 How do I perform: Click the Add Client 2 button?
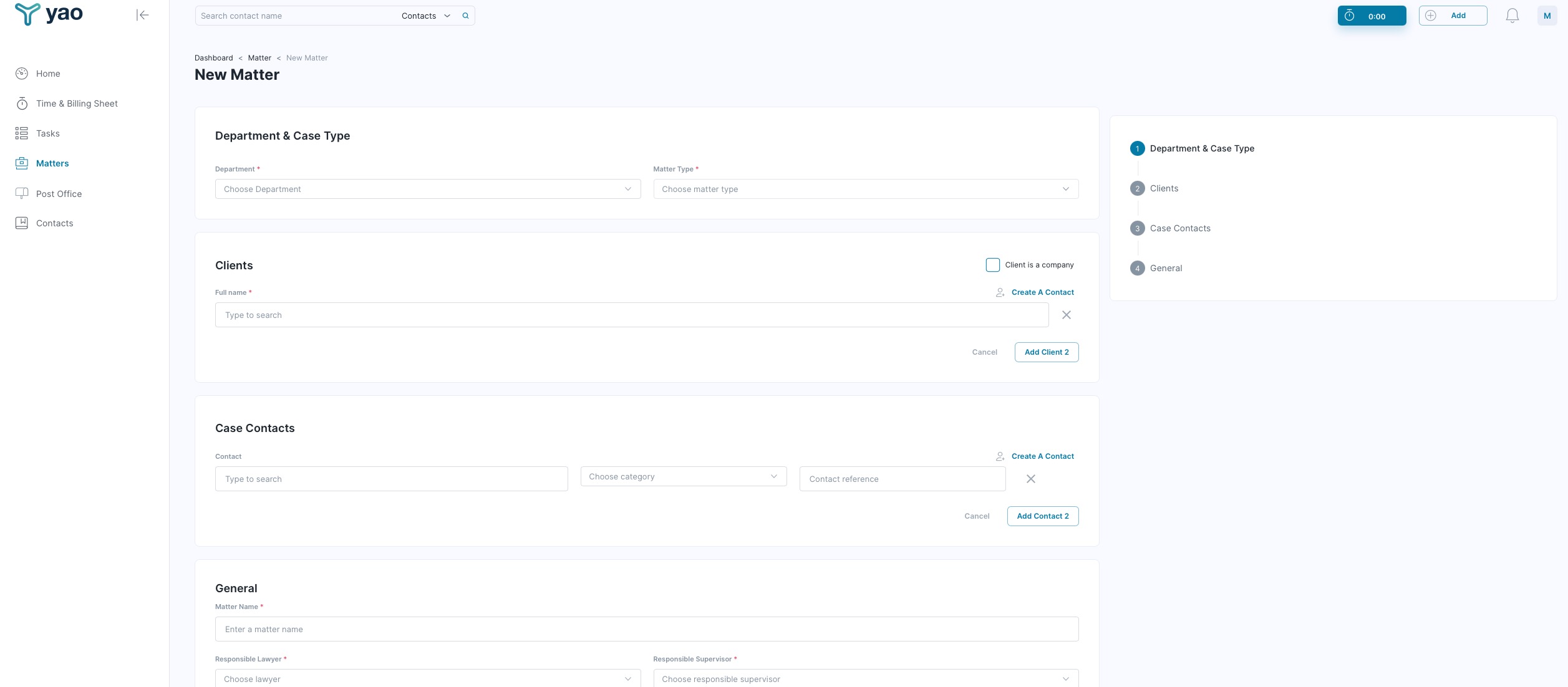[1047, 352]
